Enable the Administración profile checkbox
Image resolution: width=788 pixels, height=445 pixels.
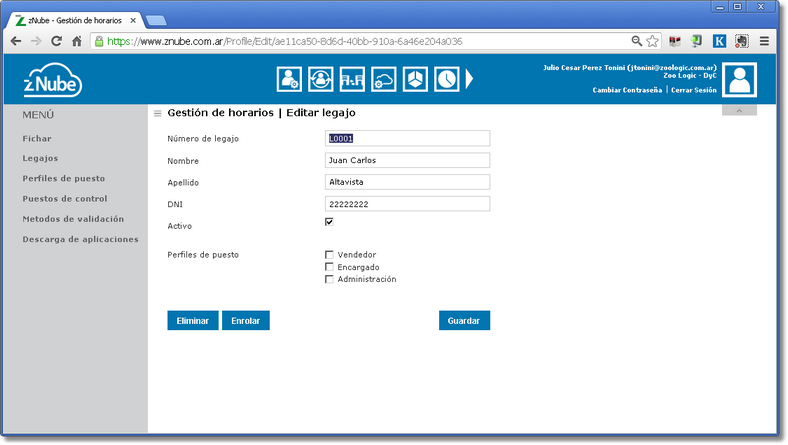pyautogui.click(x=329, y=279)
